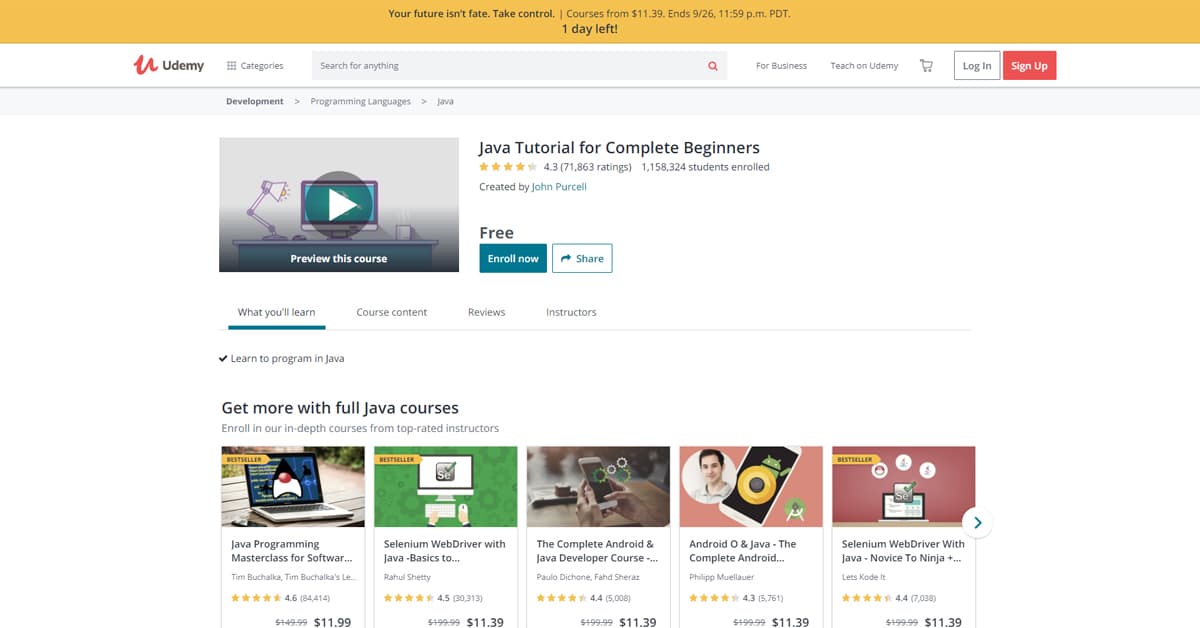1200x628 pixels.
Task: Click the checkmark beside Learn to program in Java
Action: [223, 357]
